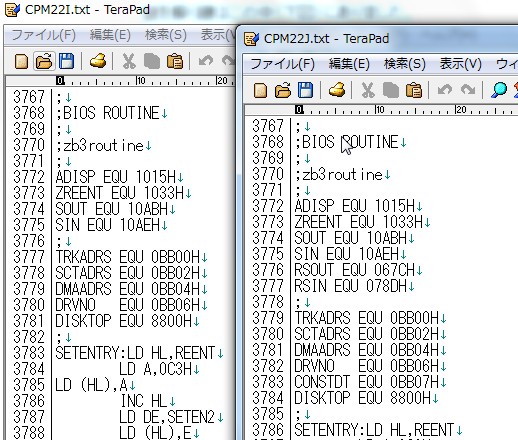This screenshot has width=518, height=440.
Task: Click column ruler in CPM22J window
Action: (x=381, y=110)
